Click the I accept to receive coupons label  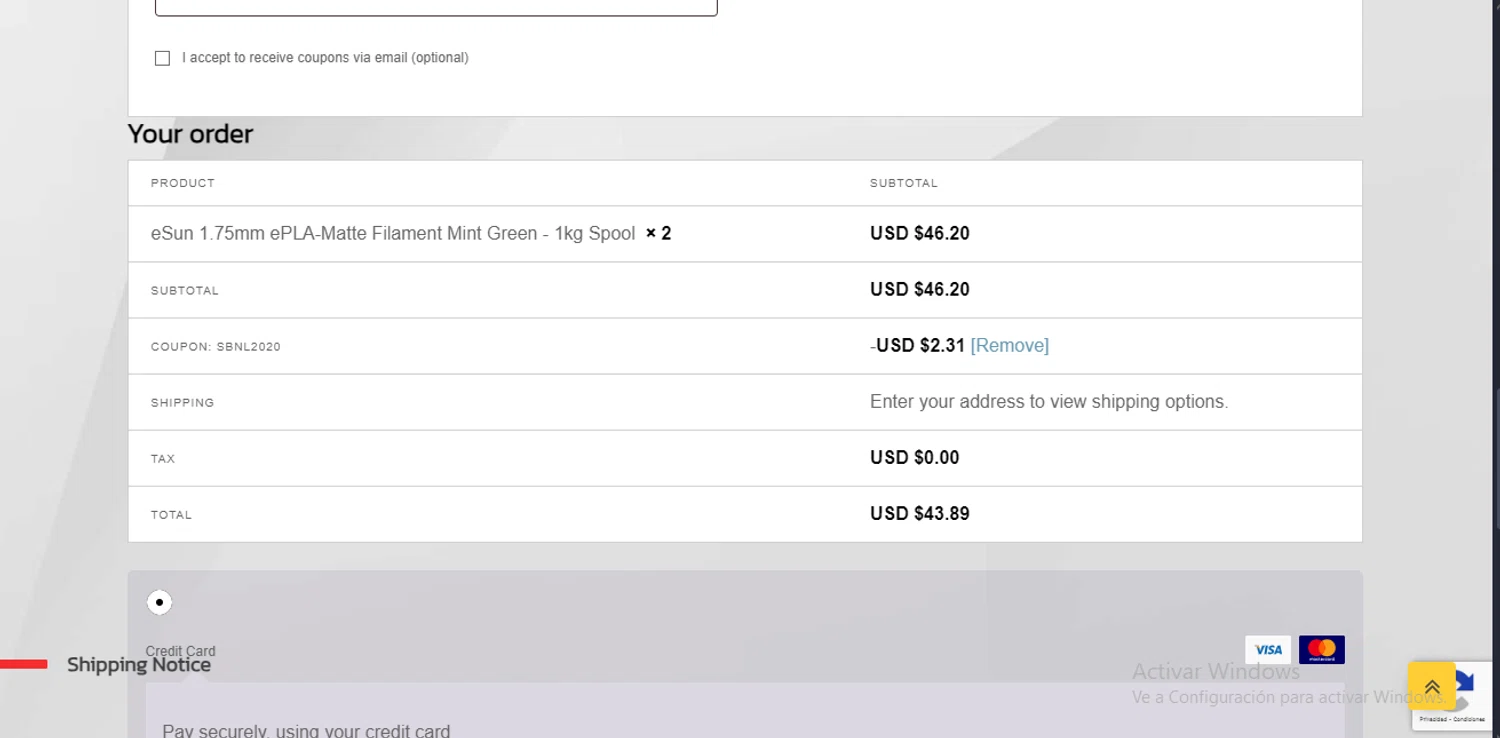325,58
